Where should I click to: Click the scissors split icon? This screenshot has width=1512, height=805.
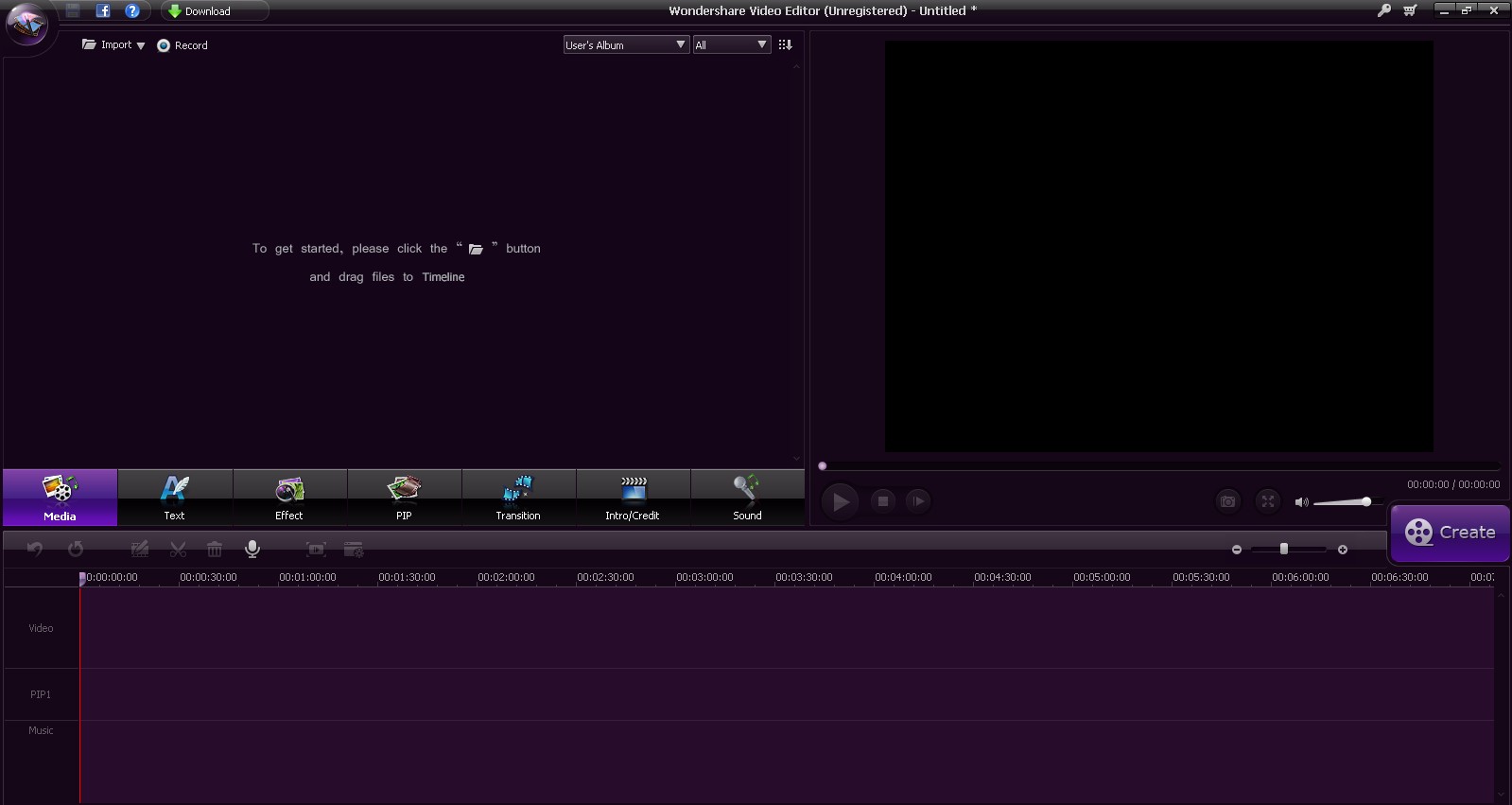point(178,549)
